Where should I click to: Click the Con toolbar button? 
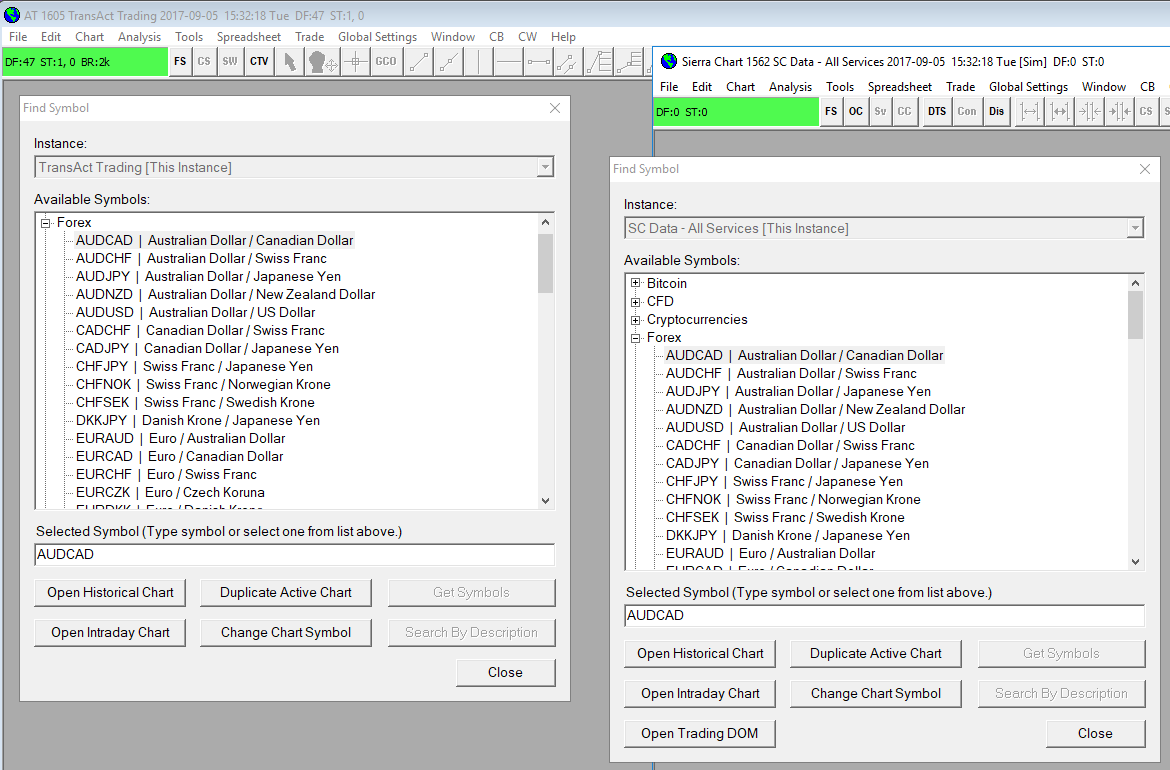pos(967,112)
